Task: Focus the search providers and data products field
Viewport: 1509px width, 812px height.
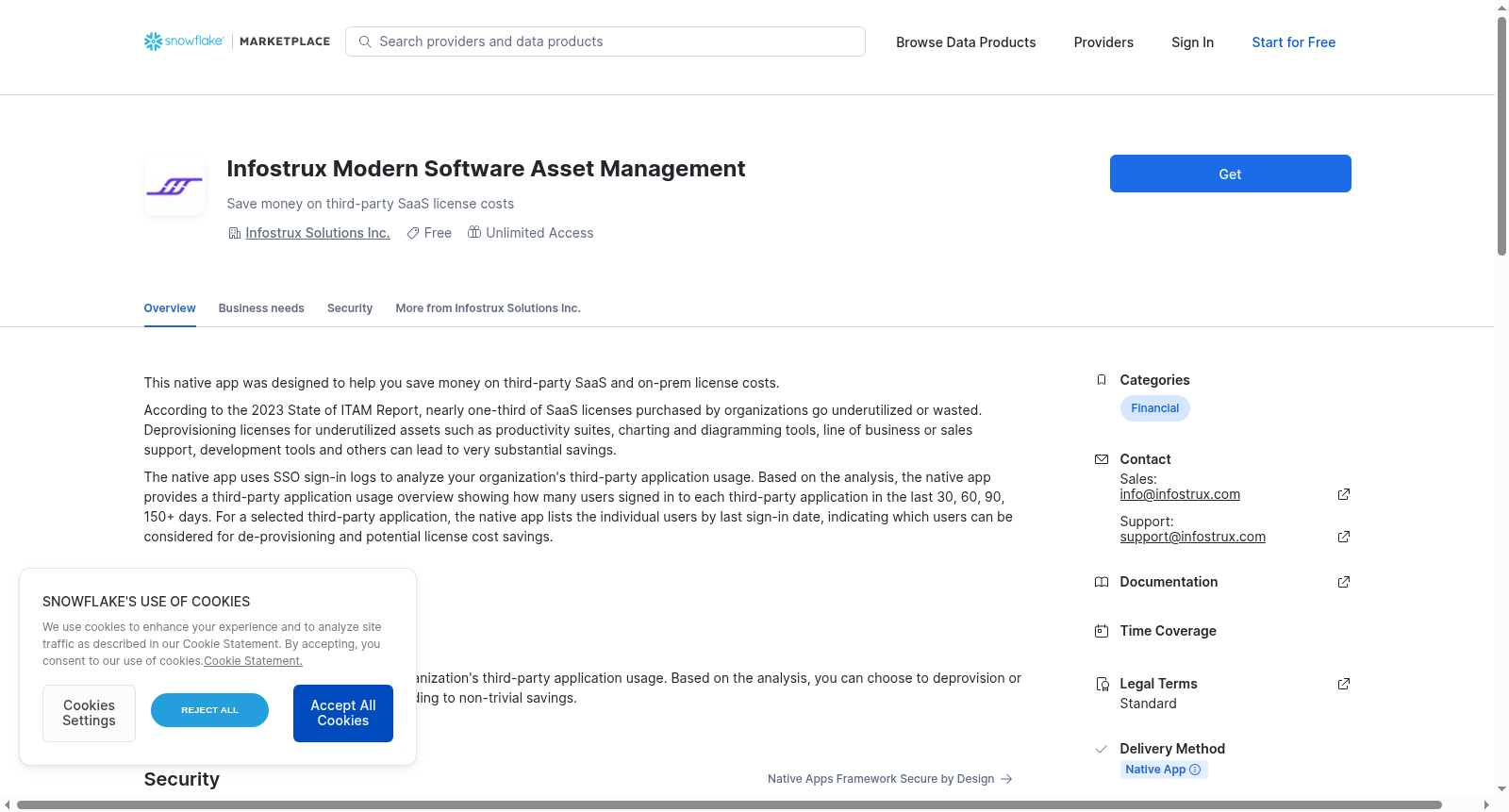Action: [x=605, y=41]
